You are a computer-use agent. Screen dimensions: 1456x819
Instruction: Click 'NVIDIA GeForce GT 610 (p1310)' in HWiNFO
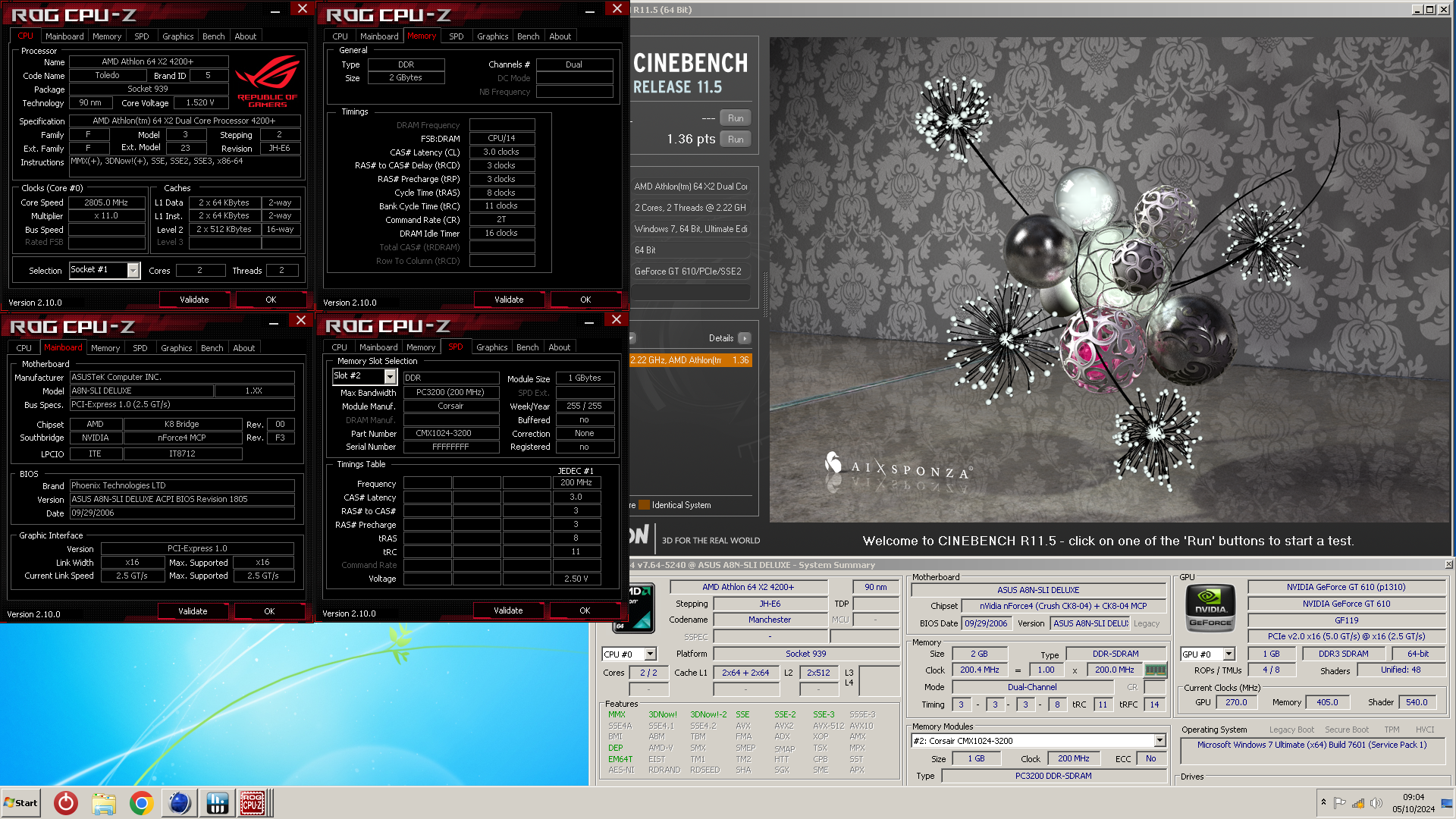(x=1346, y=587)
